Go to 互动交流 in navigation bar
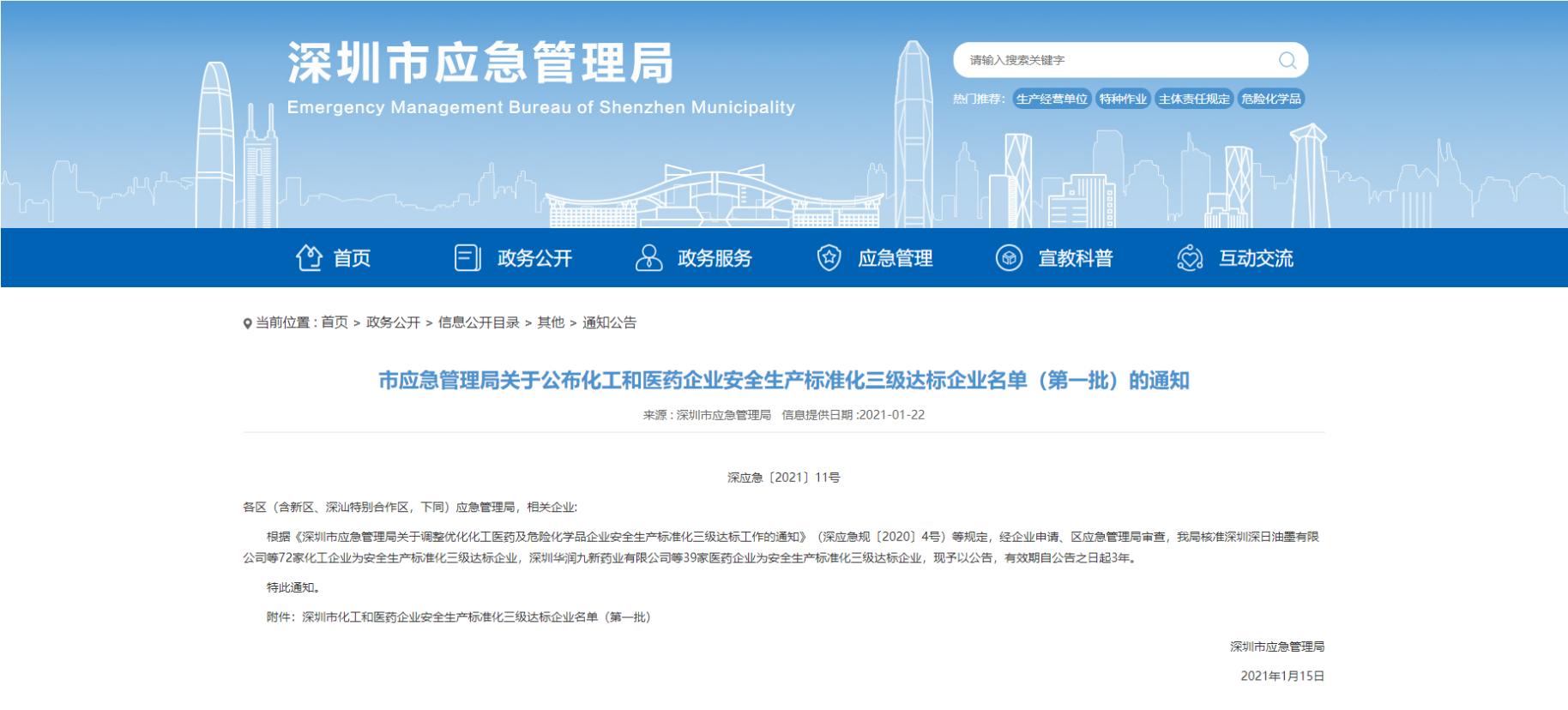The height and width of the screenshot is (710, 1568). pos(1256,258)
